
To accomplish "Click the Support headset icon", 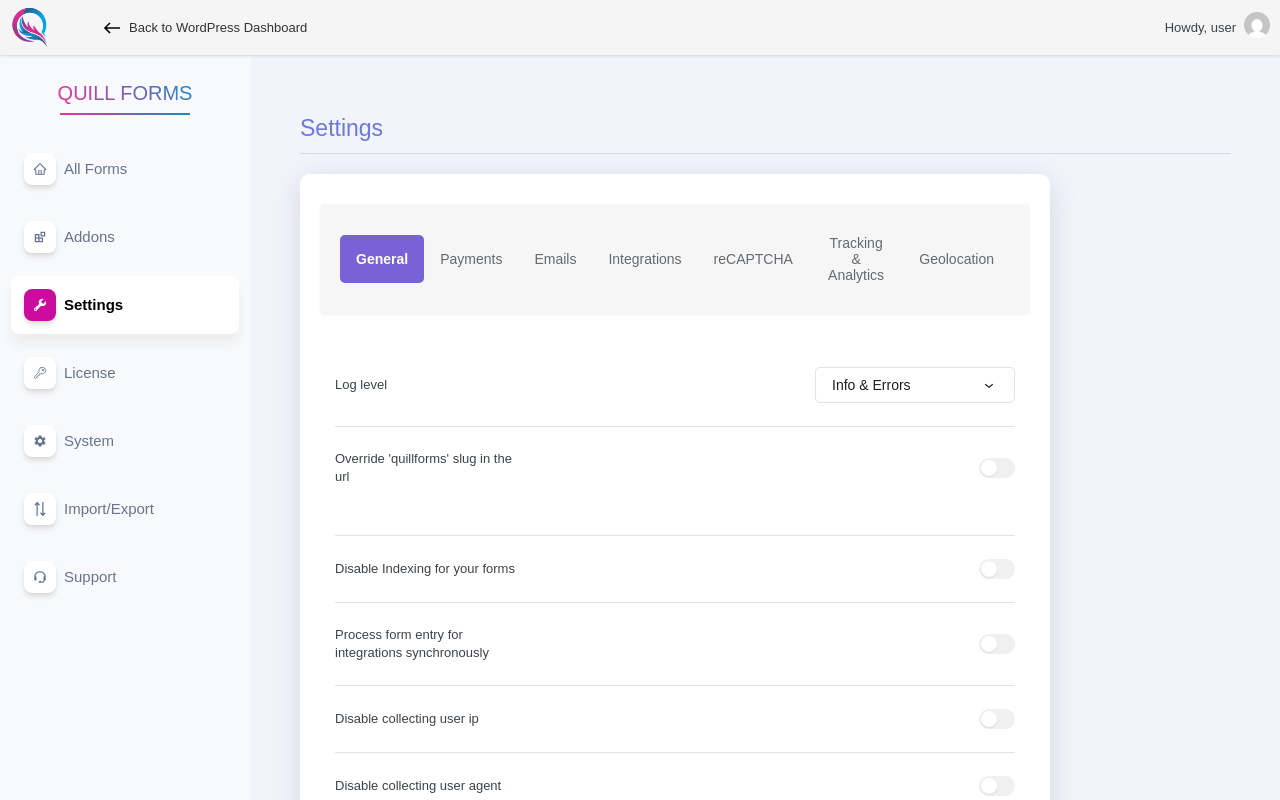I will pyautogui.click(x=40, y=577).
